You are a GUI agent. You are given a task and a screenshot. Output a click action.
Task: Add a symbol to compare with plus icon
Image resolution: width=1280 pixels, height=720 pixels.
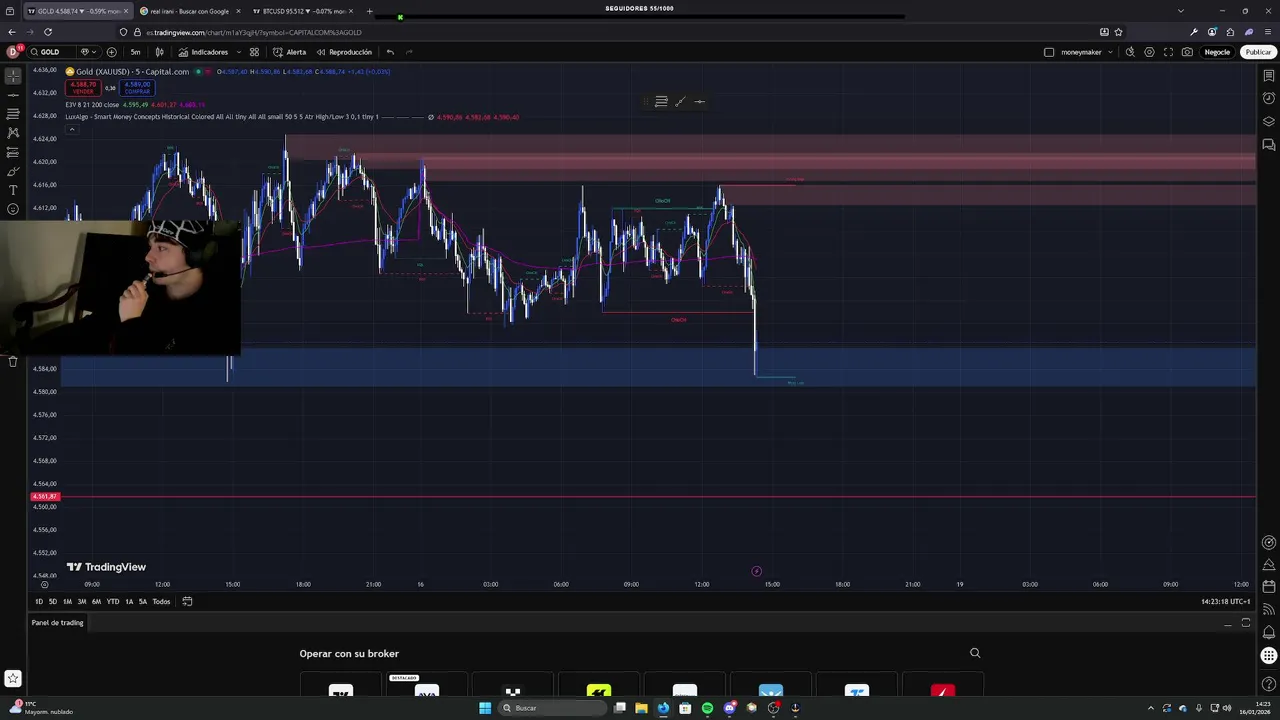111,52
